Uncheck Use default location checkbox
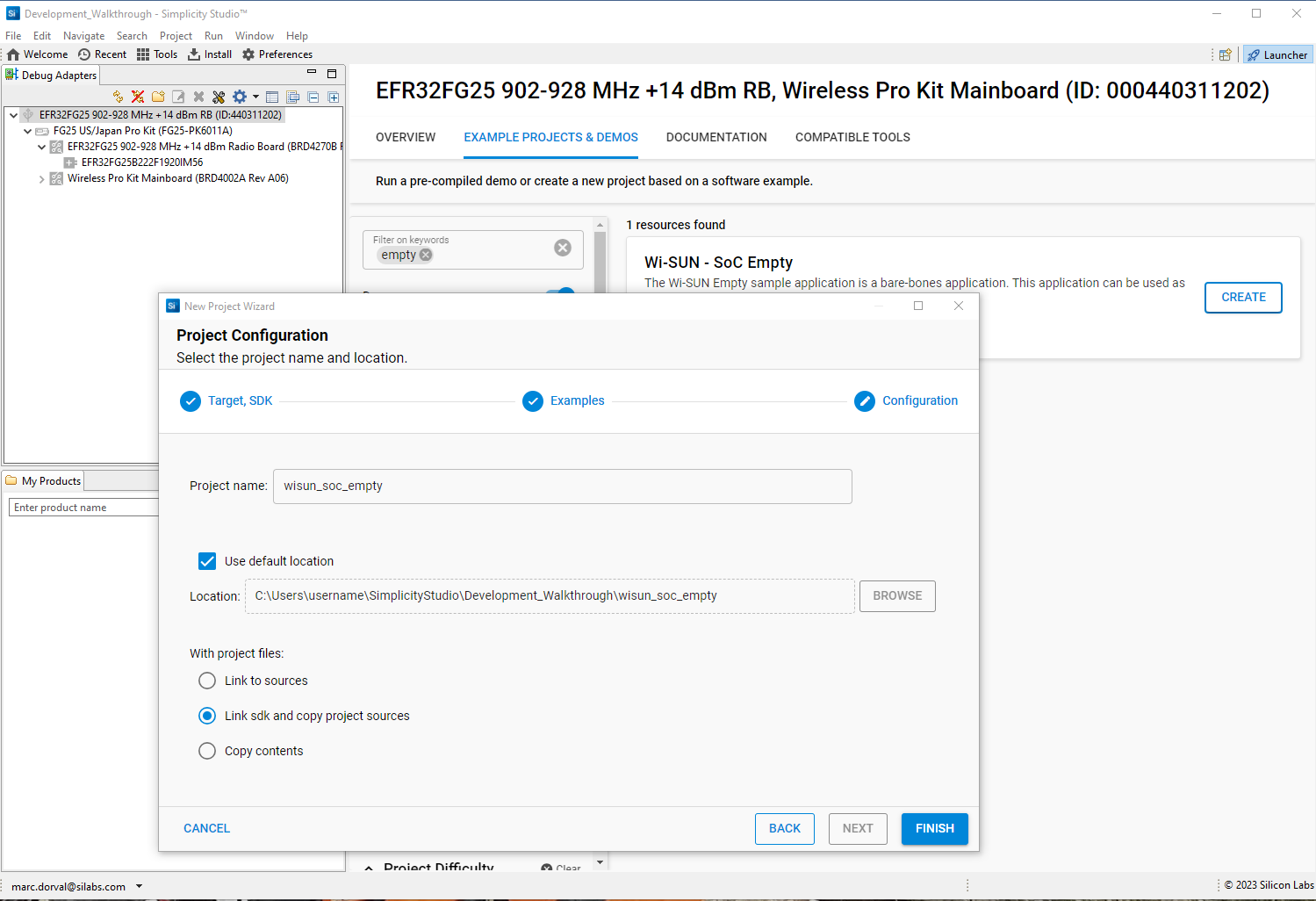 coord(207,561)
